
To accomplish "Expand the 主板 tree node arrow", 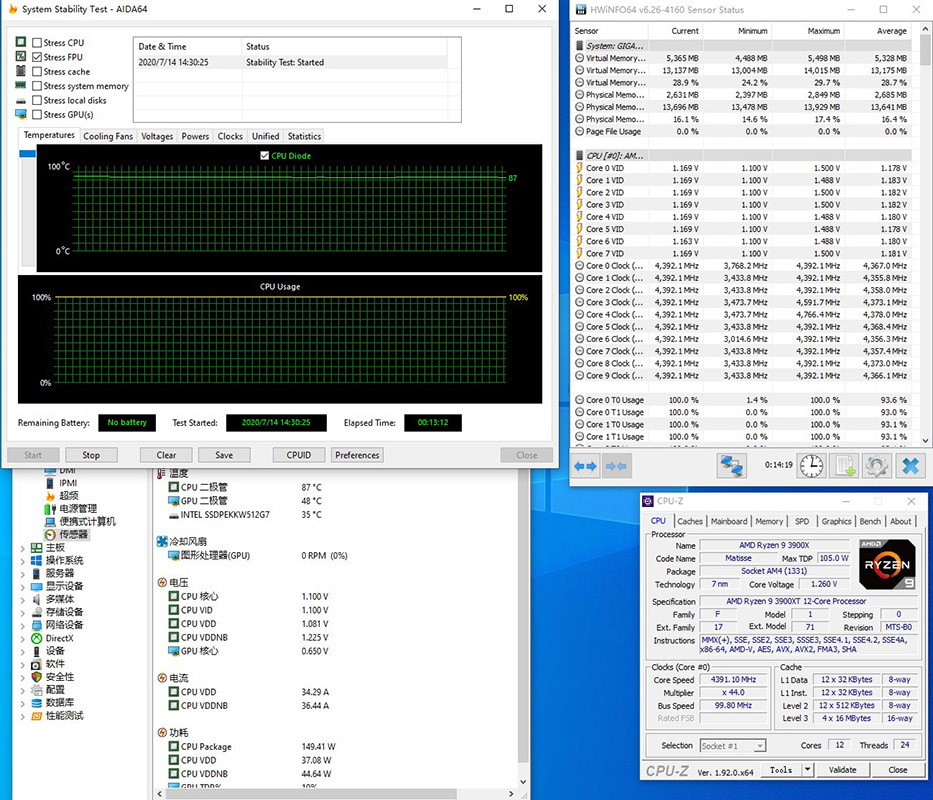I will [23, 548].
